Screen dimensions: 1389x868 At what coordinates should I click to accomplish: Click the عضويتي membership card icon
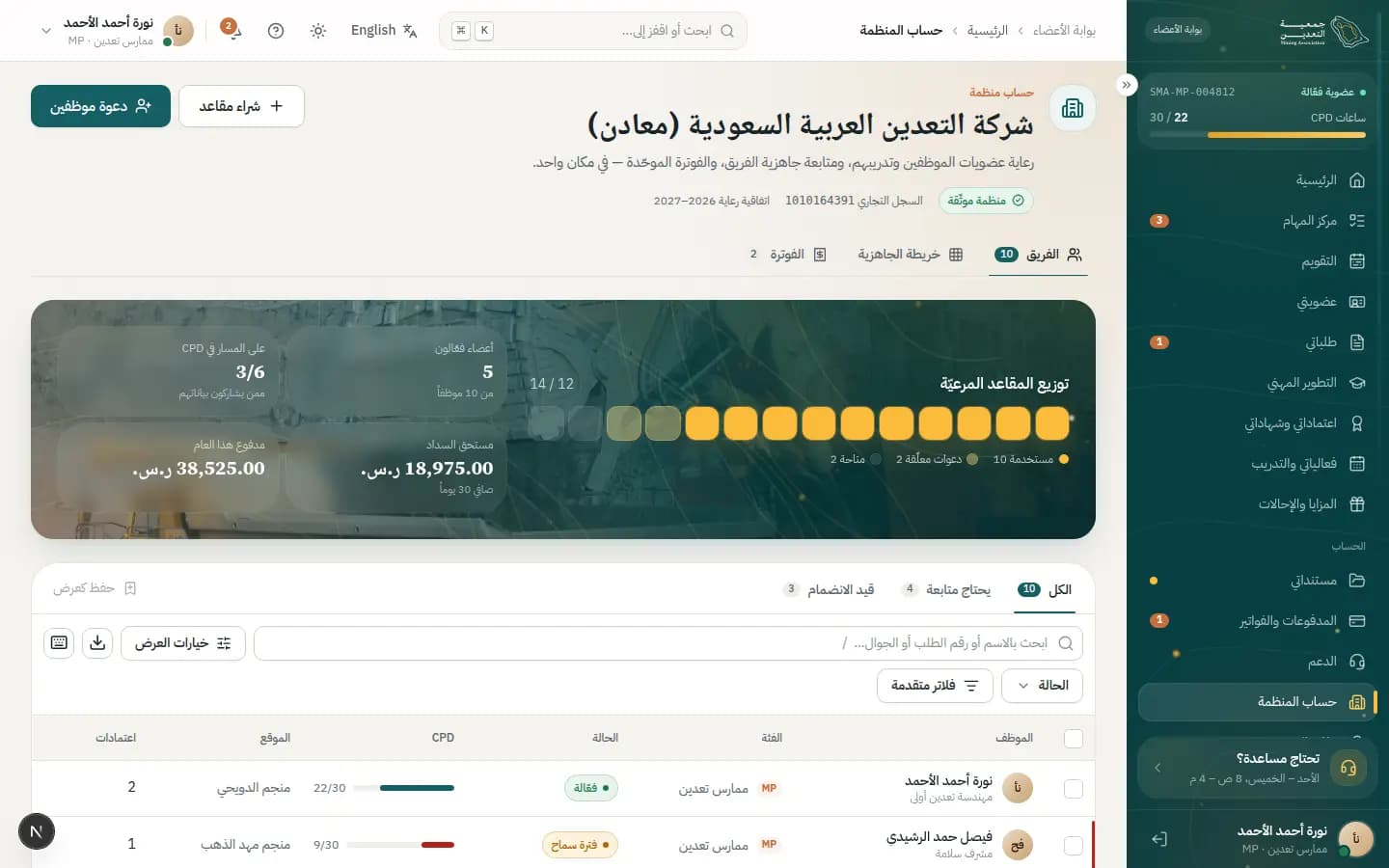(1357, 302)
